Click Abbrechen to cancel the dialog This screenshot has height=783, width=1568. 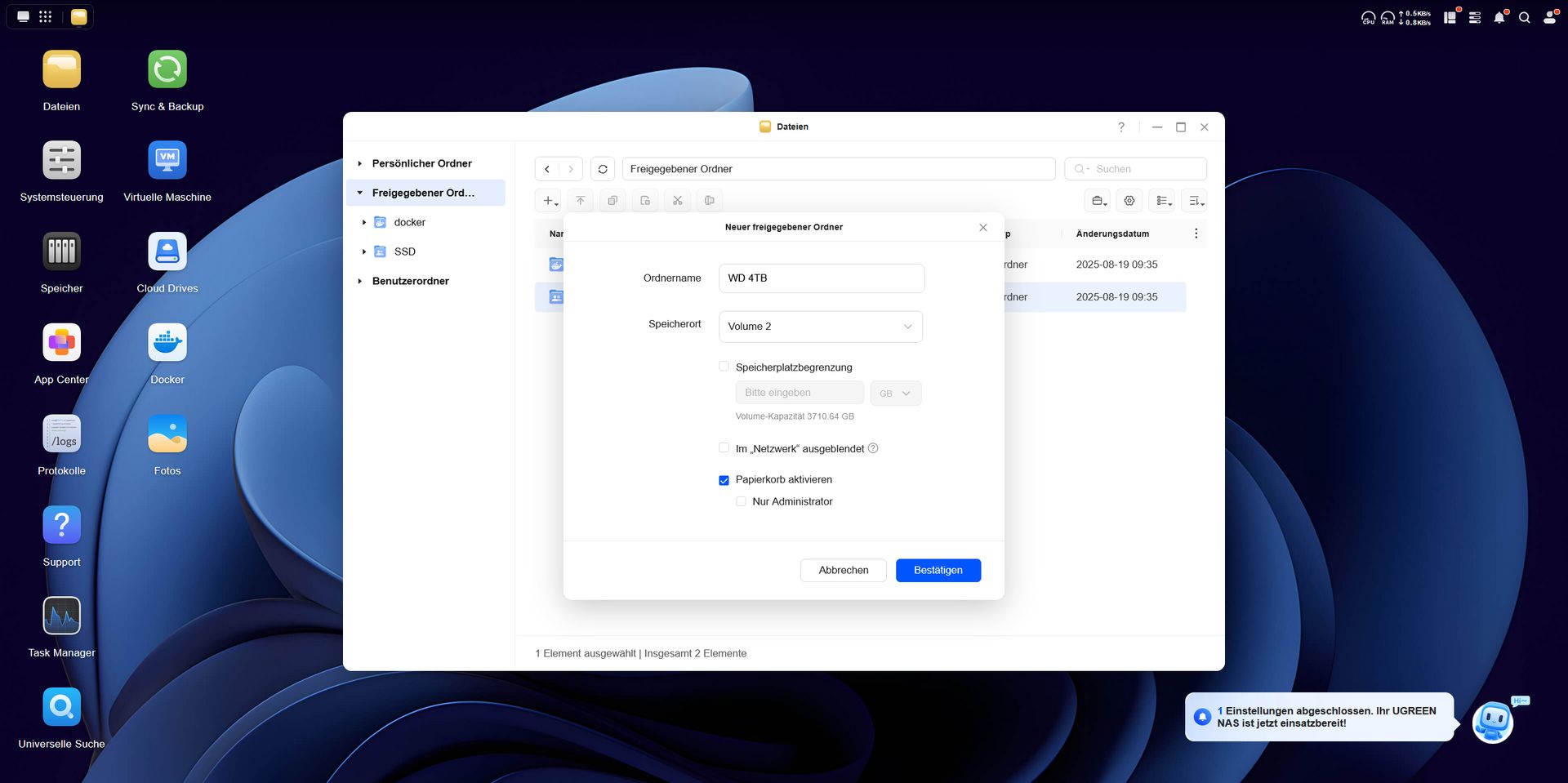click(x=843, y=570)
